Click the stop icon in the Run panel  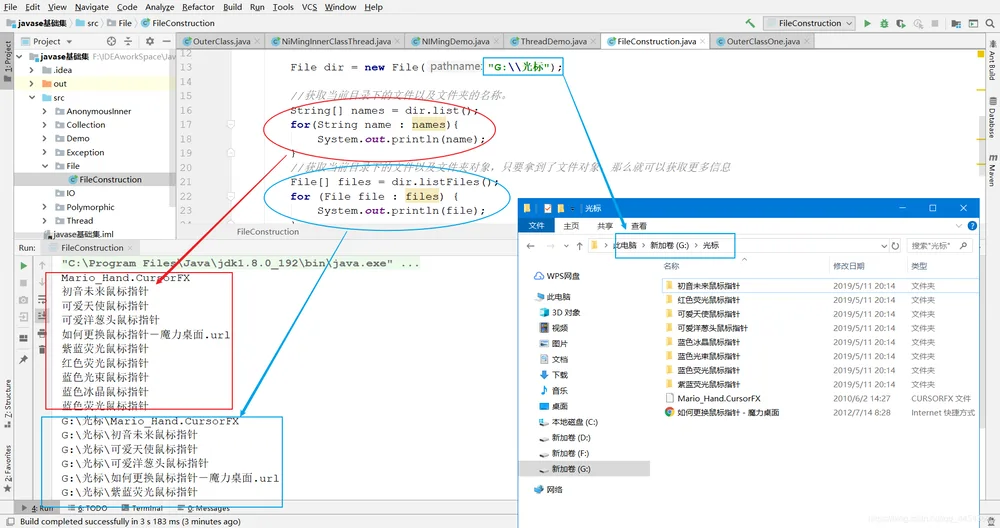point(24,282)
